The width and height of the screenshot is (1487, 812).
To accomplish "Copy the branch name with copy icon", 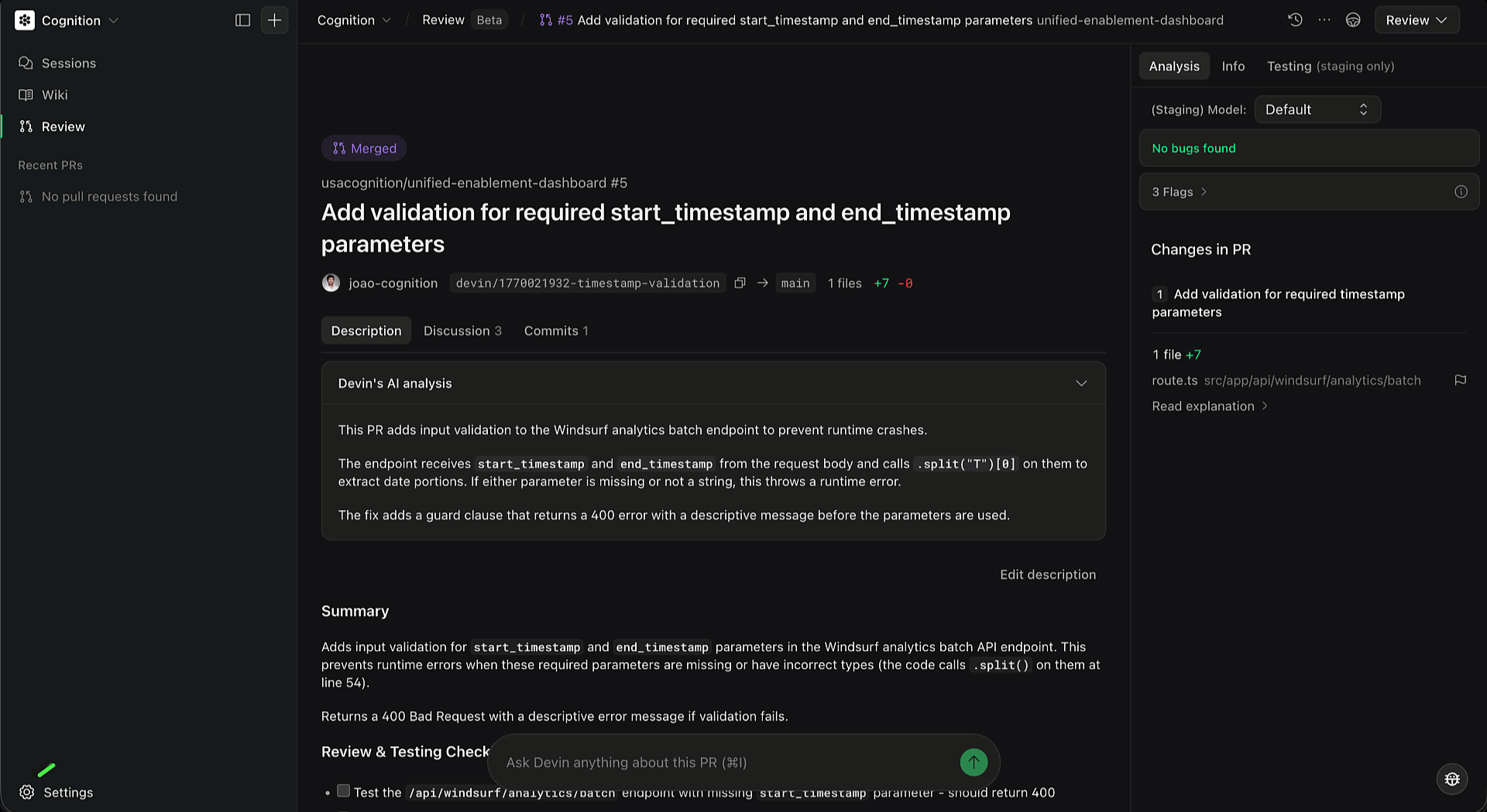I will (x=740, y=283).
